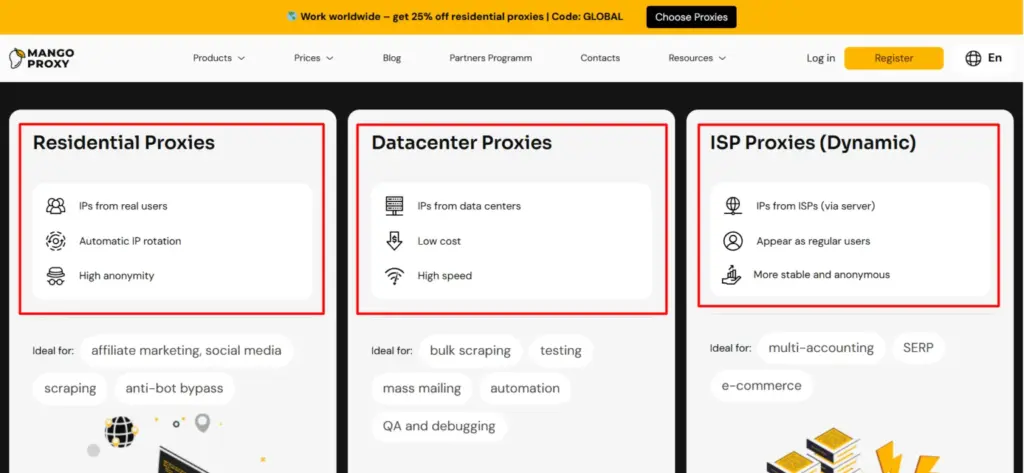Click the promo banner emoji icon

click(291, 16)
